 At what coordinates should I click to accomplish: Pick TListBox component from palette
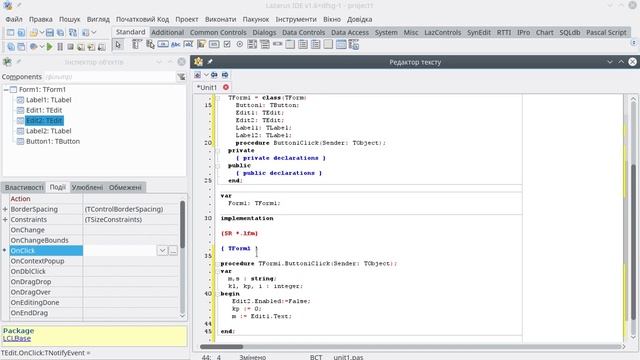252,44
